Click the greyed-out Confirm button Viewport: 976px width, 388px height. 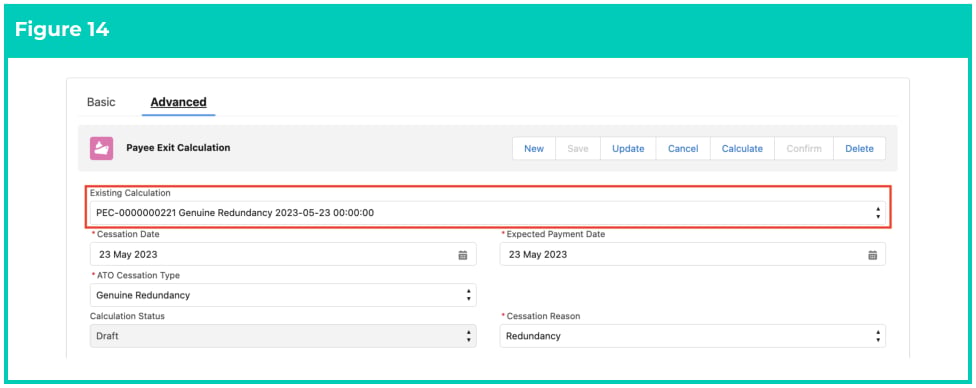pyautogui.click(x=804, y=149)
